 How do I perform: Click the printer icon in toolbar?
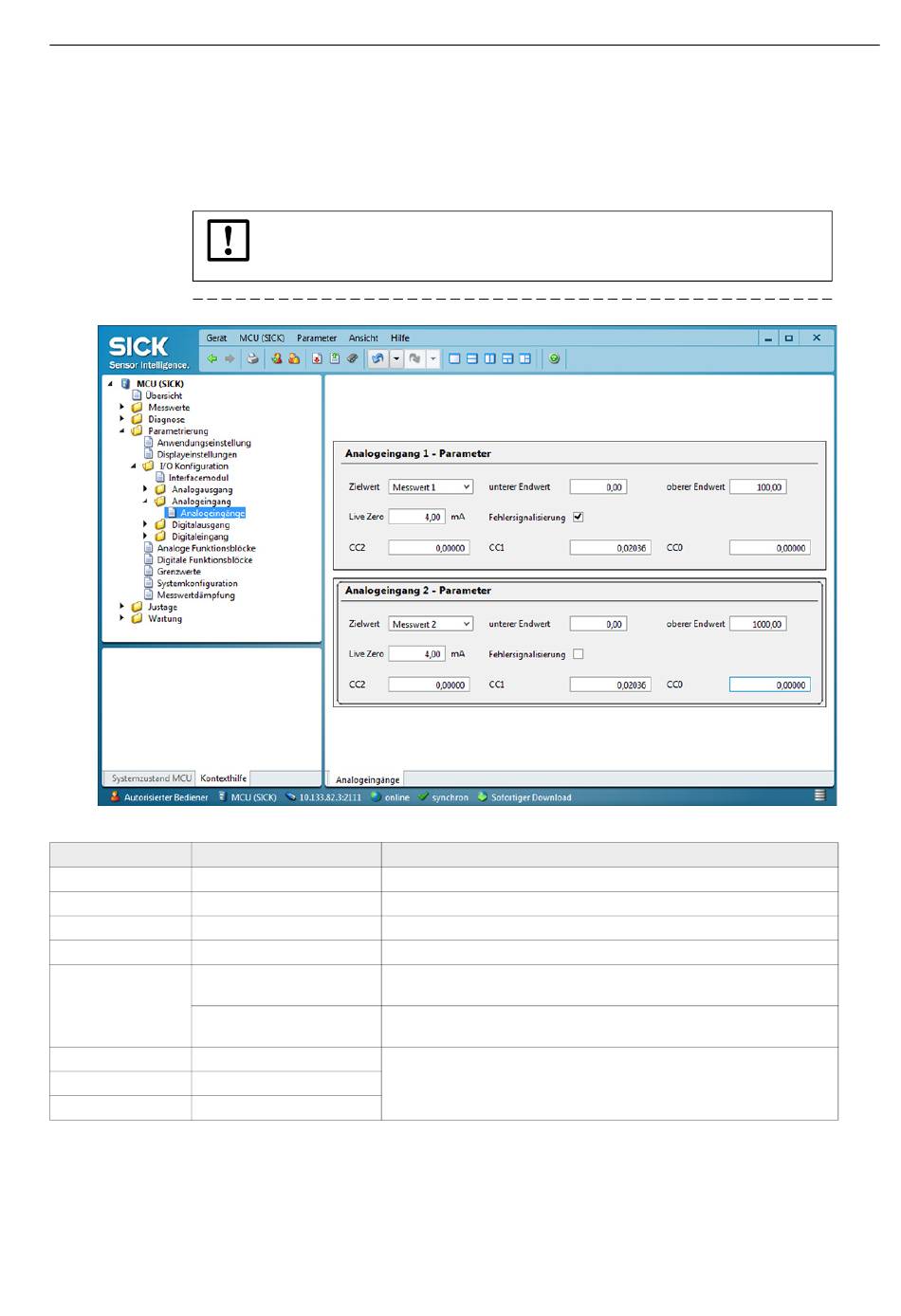tap(252, 359)
